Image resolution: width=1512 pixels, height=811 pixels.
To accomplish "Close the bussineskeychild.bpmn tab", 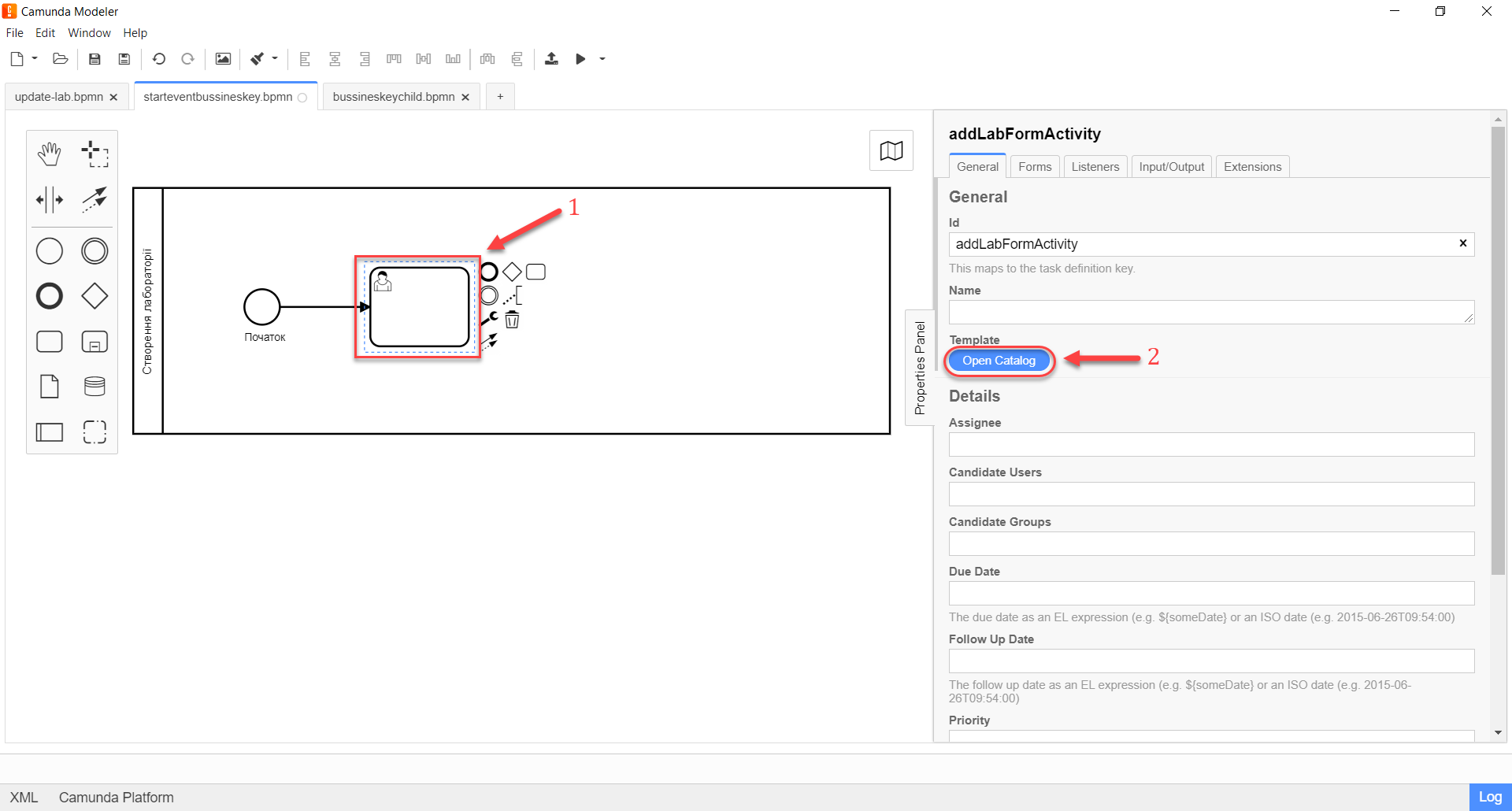I will click(465, 98).
